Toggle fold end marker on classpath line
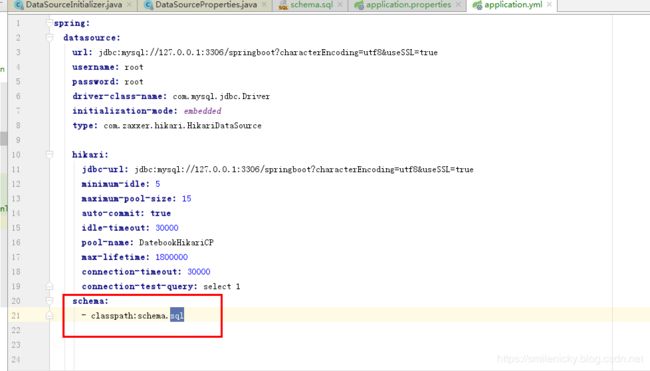Image resolution: width=650 pixels, height=371 pixels. [49, 315]
